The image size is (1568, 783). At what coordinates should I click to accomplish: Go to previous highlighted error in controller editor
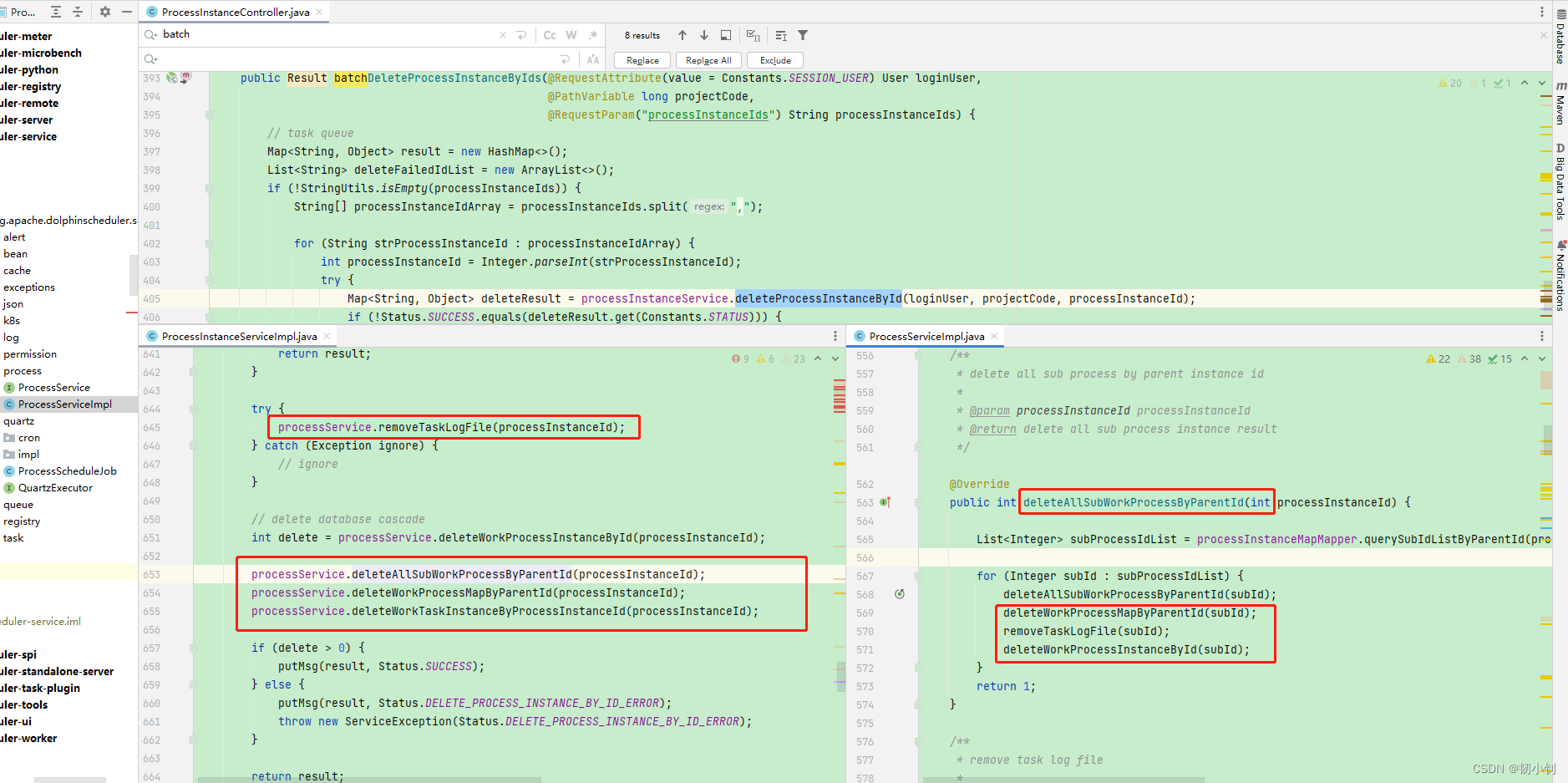[1525, 83]
